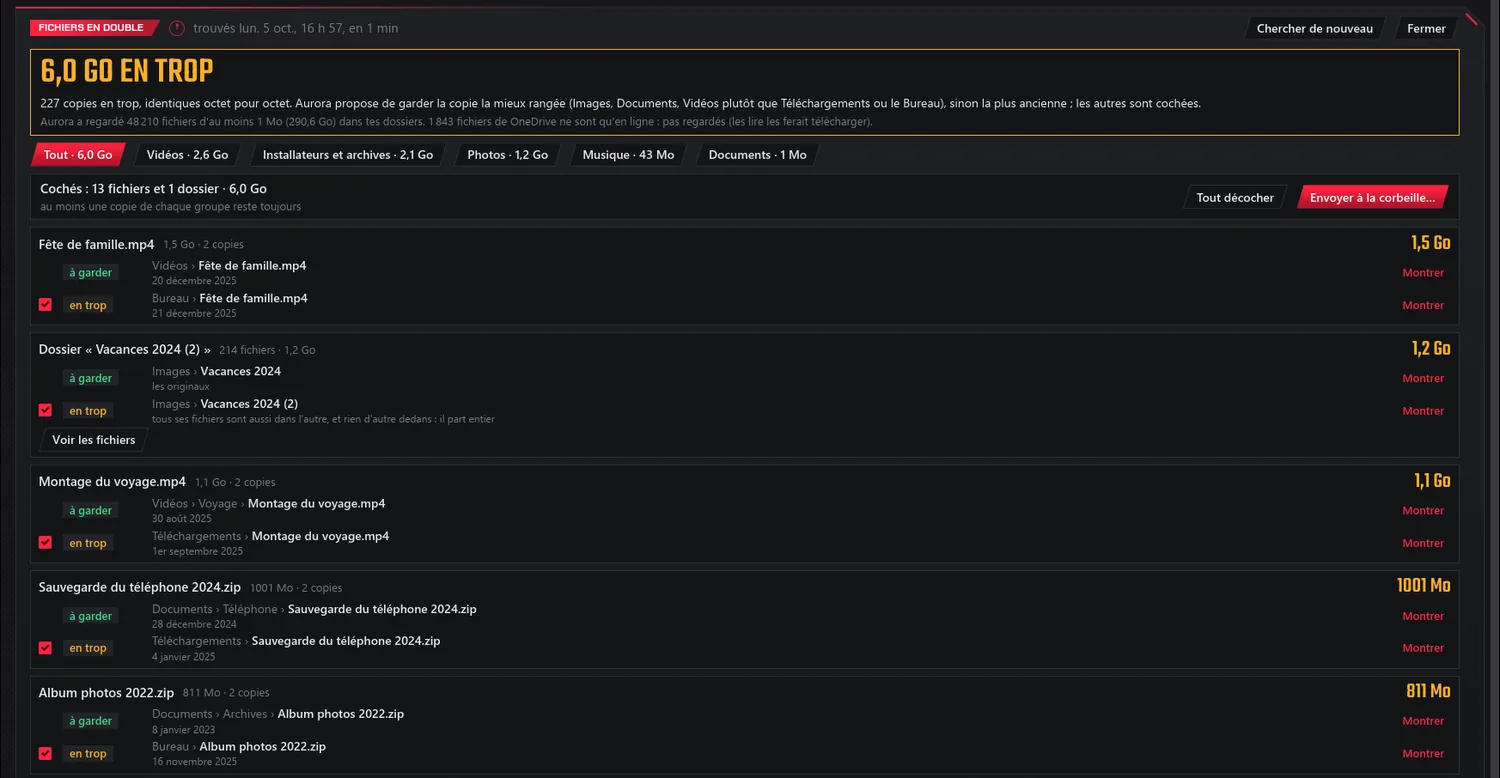Click the en trop tag for Vacances 2024 (2)

88,411
